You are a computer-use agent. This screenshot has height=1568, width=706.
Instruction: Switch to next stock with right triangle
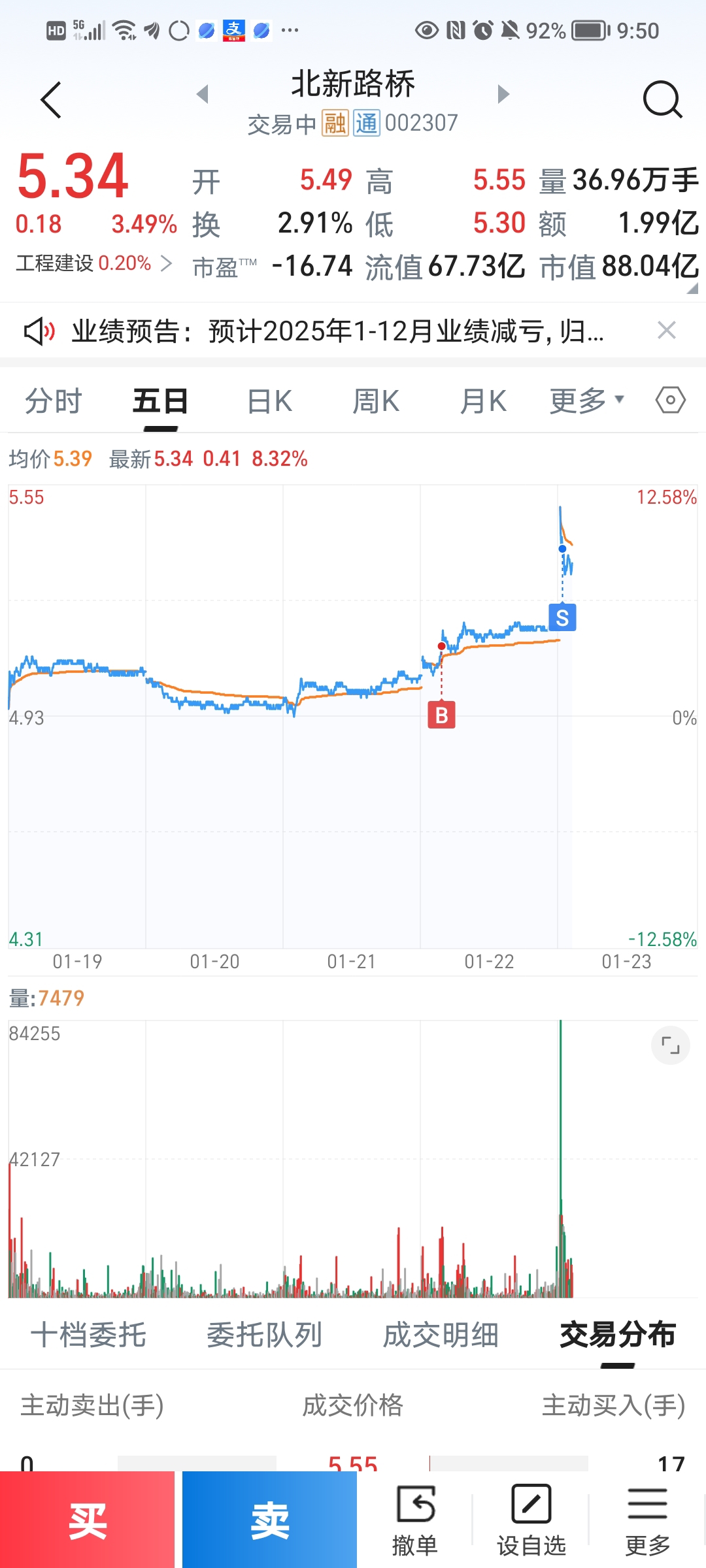click(x=503, y=94)
